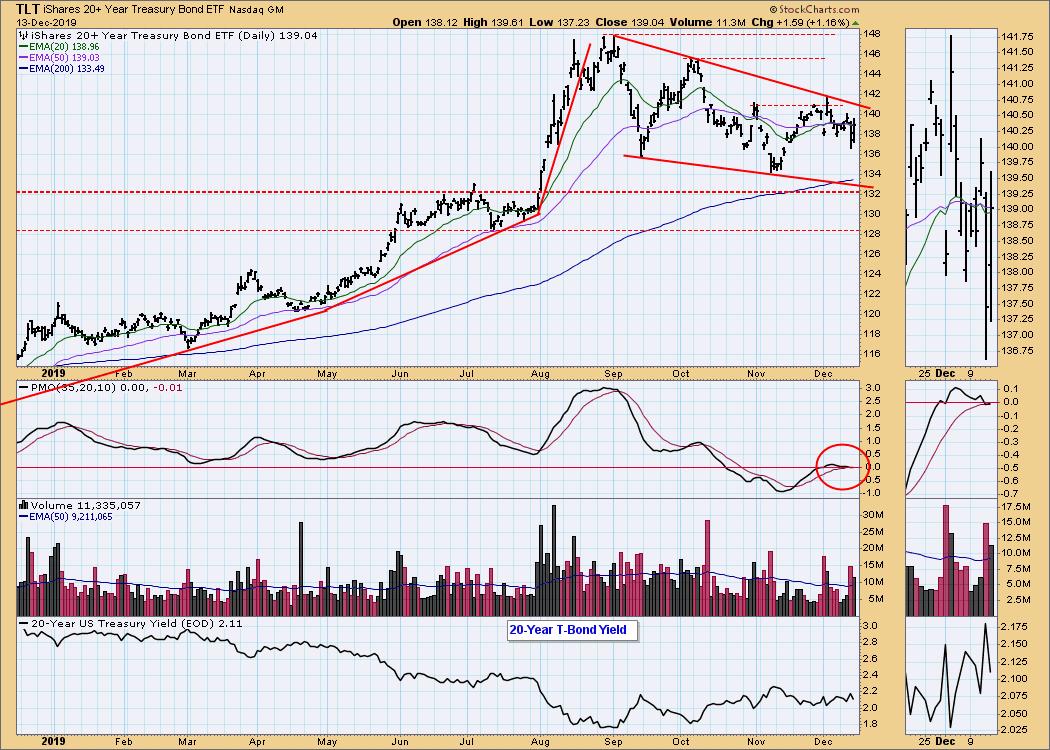Click the 136.75 label in zoom panel axis
Image resolution: width=1050 pixels, height=750 pixels.
coord(1017,350)
